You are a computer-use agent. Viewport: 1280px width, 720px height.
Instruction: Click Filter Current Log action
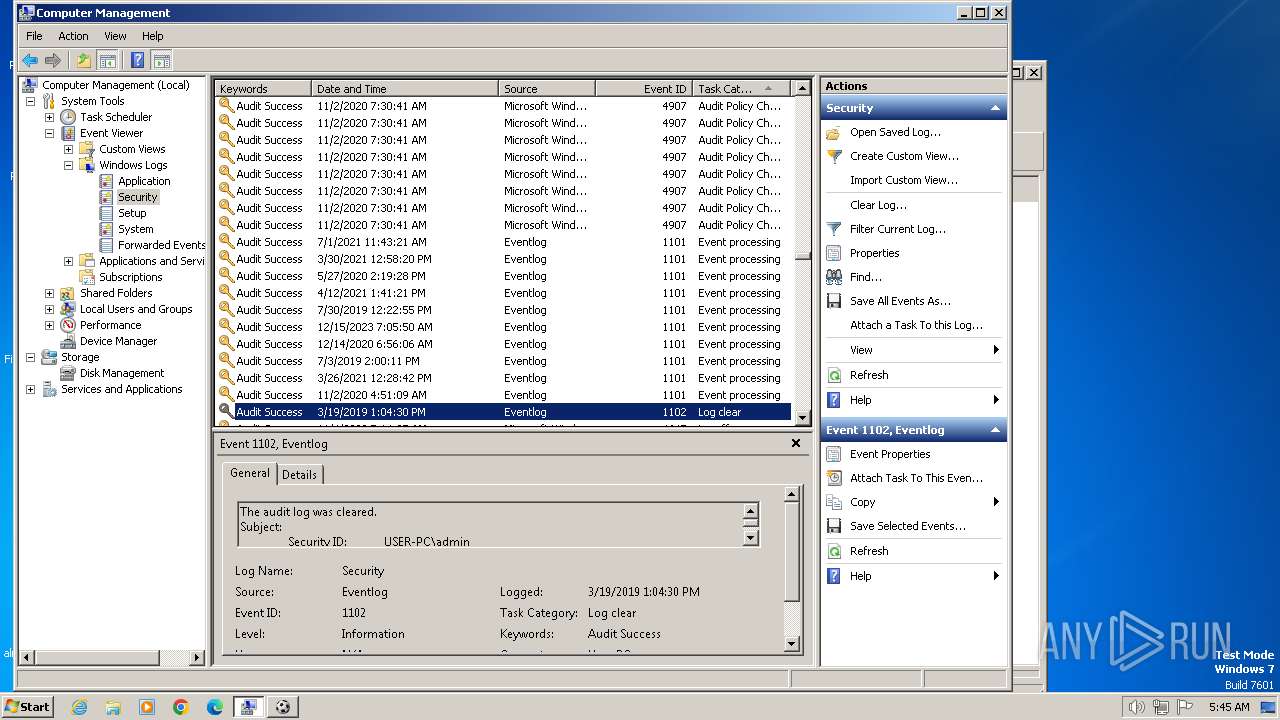(x=898, y=229)
